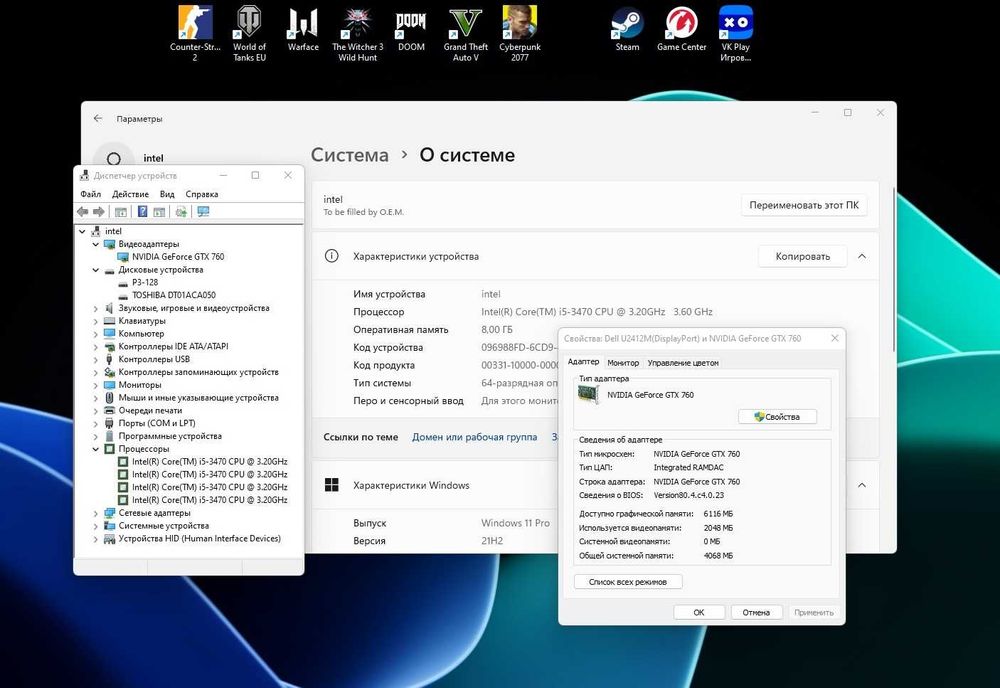The width and height of the screenshot is (1000, 688).
Task: Click the Windows logo beside Характеристики Windows
Action: [x=332, y=485]
